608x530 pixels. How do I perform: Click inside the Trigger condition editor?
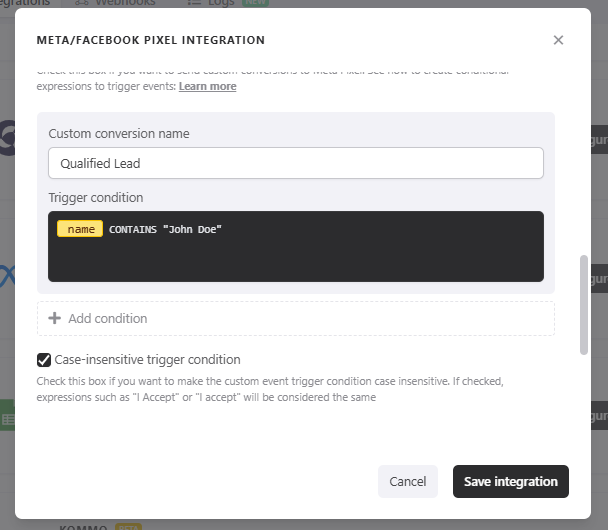295,258
